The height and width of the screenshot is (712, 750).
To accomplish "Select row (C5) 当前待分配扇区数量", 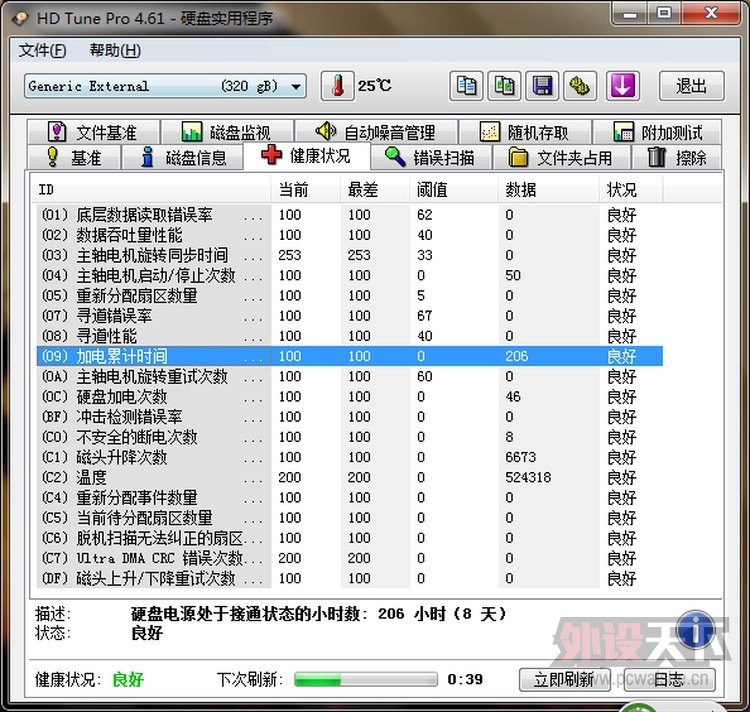I will click(x=350, y=518).
